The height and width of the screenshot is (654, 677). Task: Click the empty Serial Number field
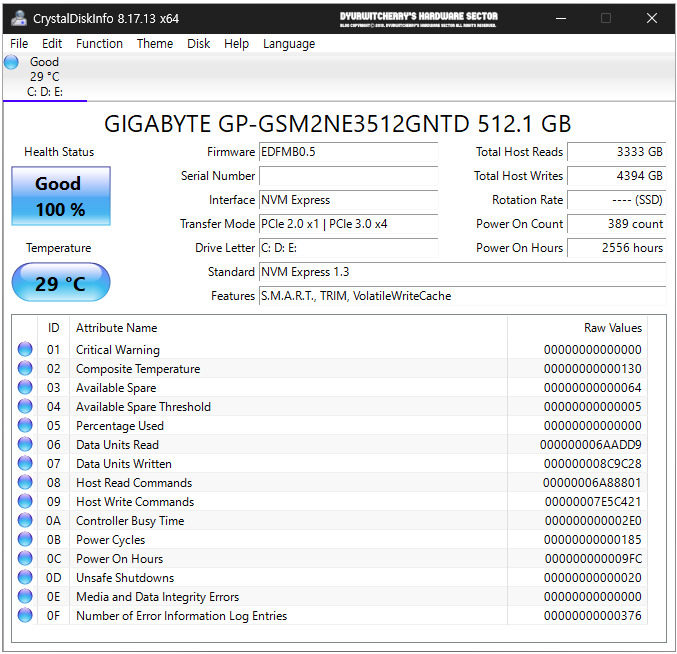coord(348,176)
